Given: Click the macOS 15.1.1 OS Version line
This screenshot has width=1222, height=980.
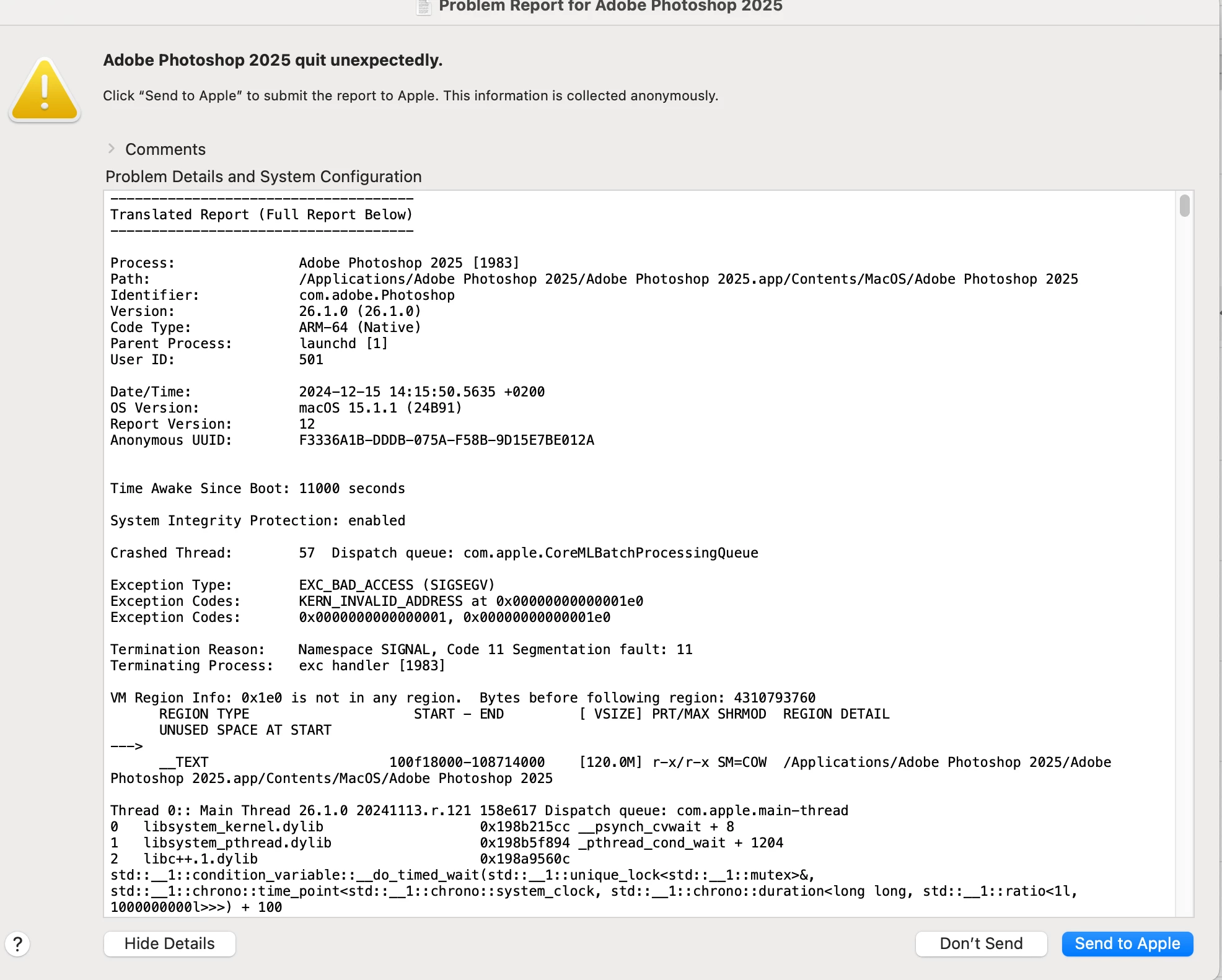Looking at the screenshot, I should [380, 408].
